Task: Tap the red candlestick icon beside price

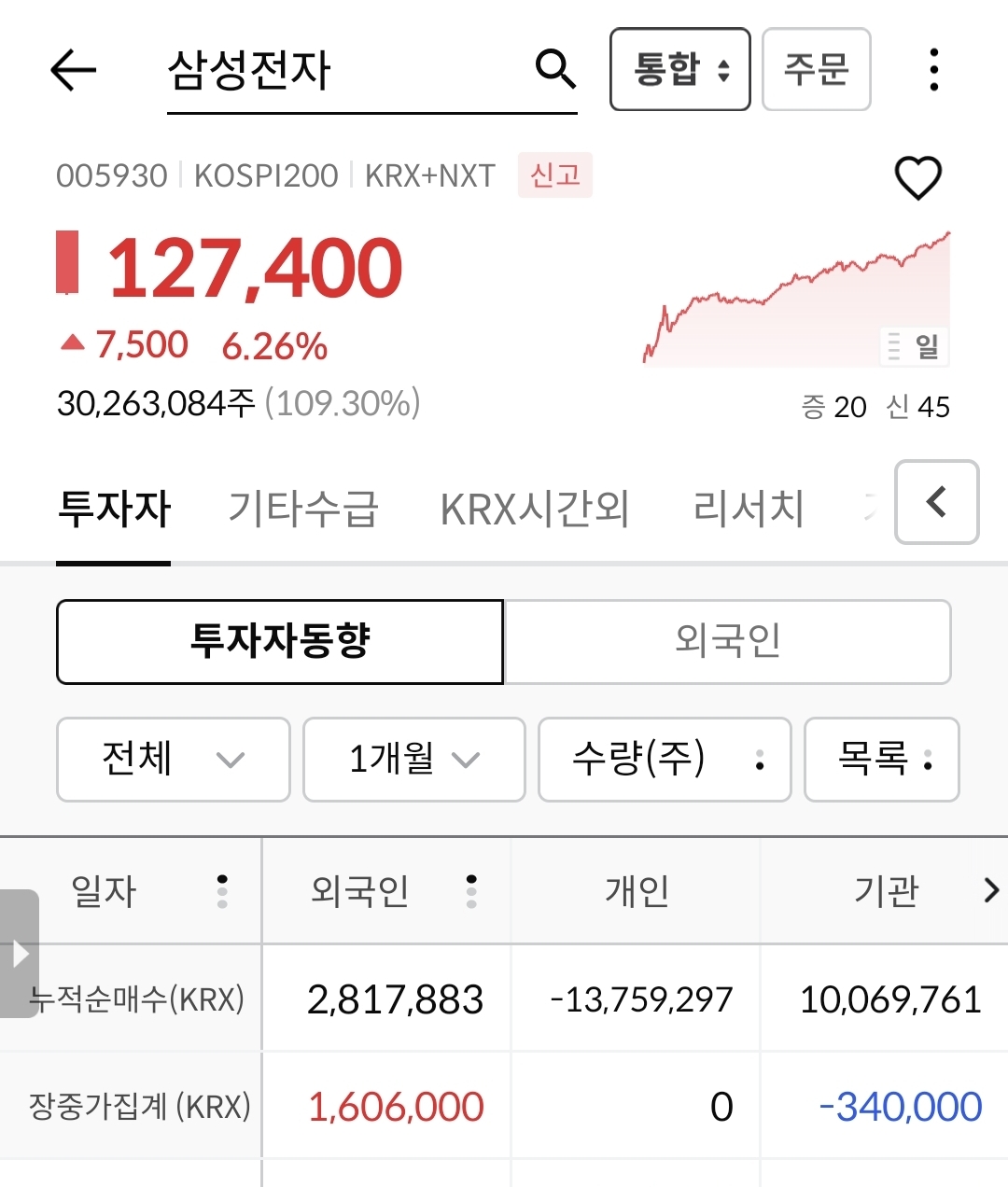Action: tap(68, 263)
